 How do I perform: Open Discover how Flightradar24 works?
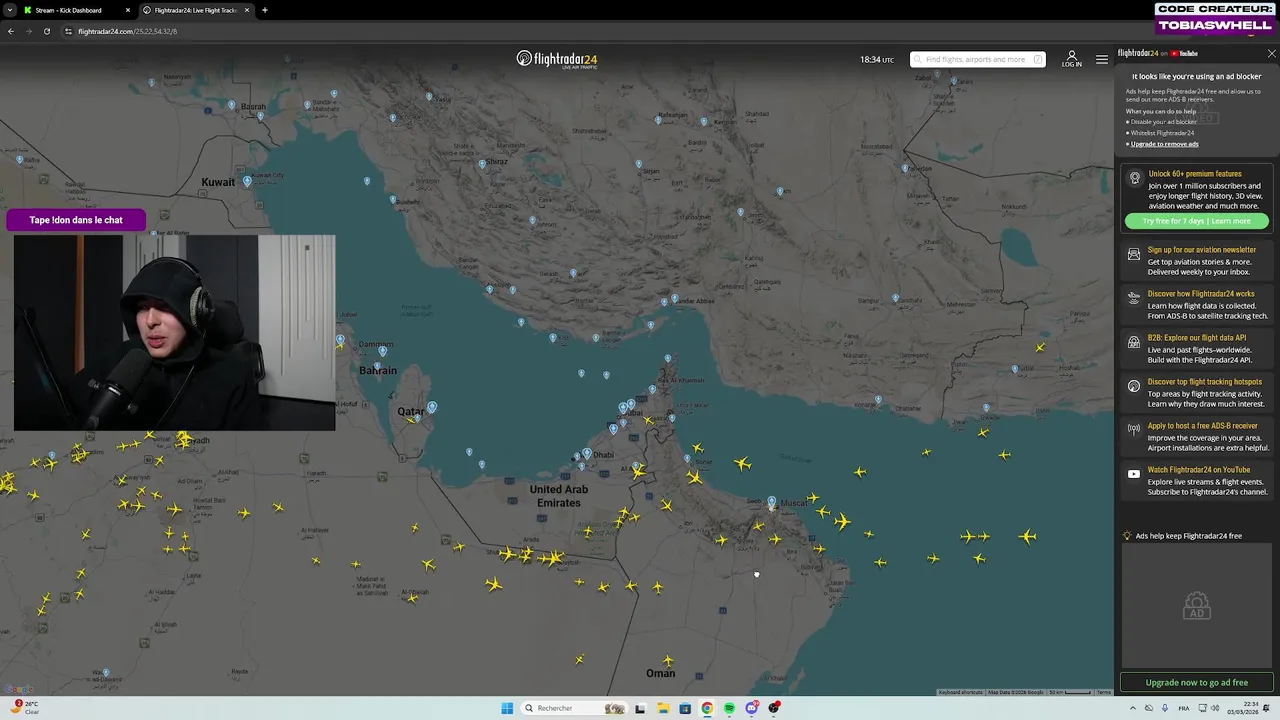coord(1200,294)
